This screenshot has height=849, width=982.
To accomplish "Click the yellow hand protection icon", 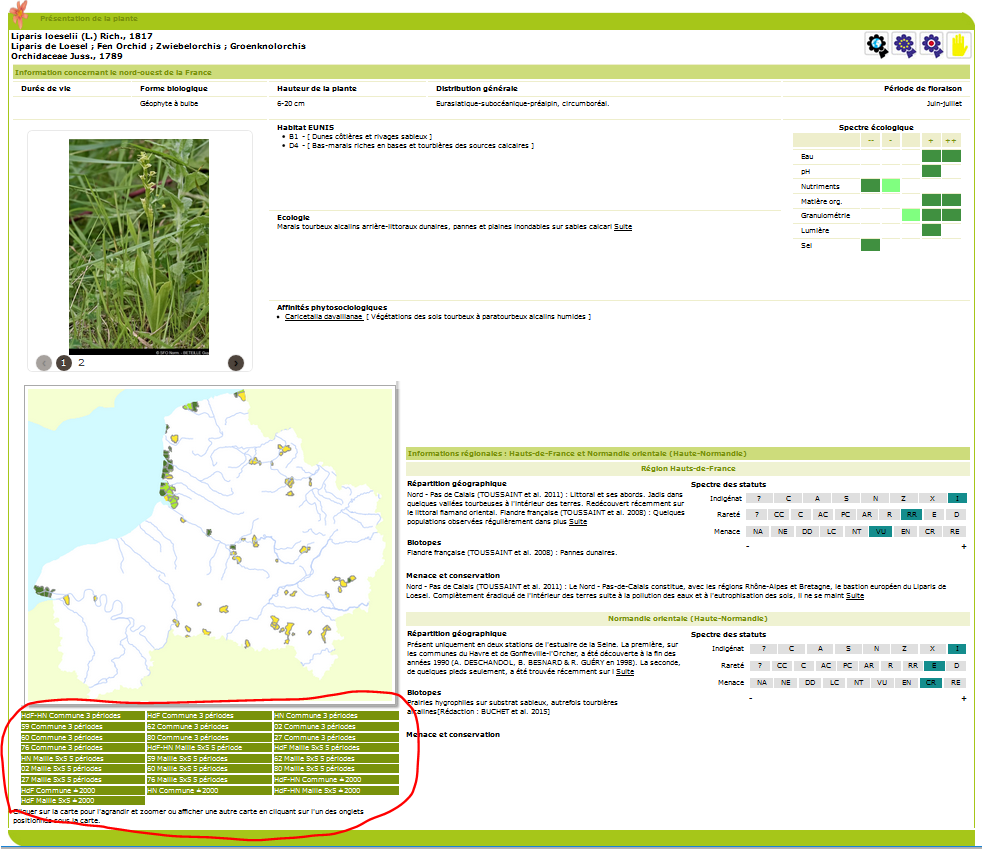I will pyautogui.click(x=960, y=42).
